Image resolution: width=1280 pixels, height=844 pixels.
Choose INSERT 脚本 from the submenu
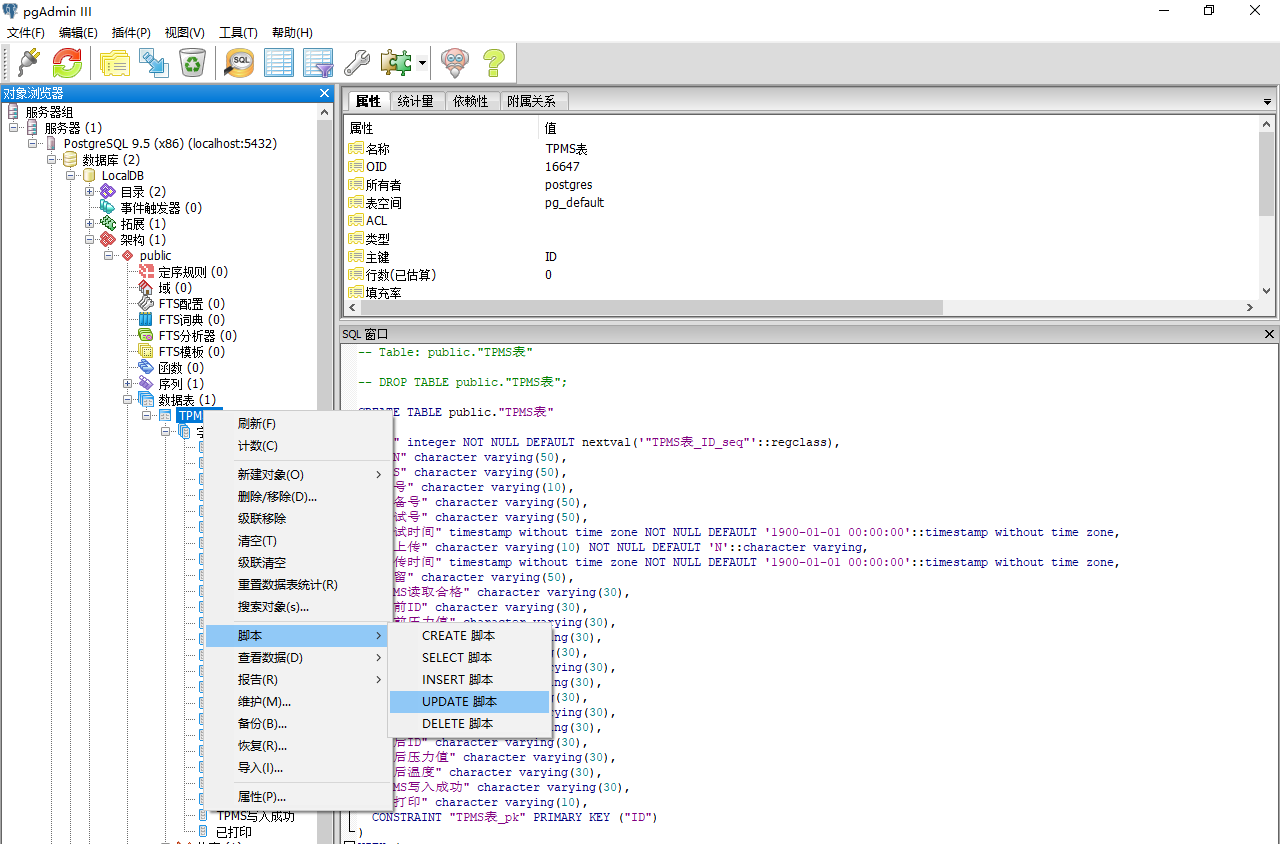[x=469, y=680]
